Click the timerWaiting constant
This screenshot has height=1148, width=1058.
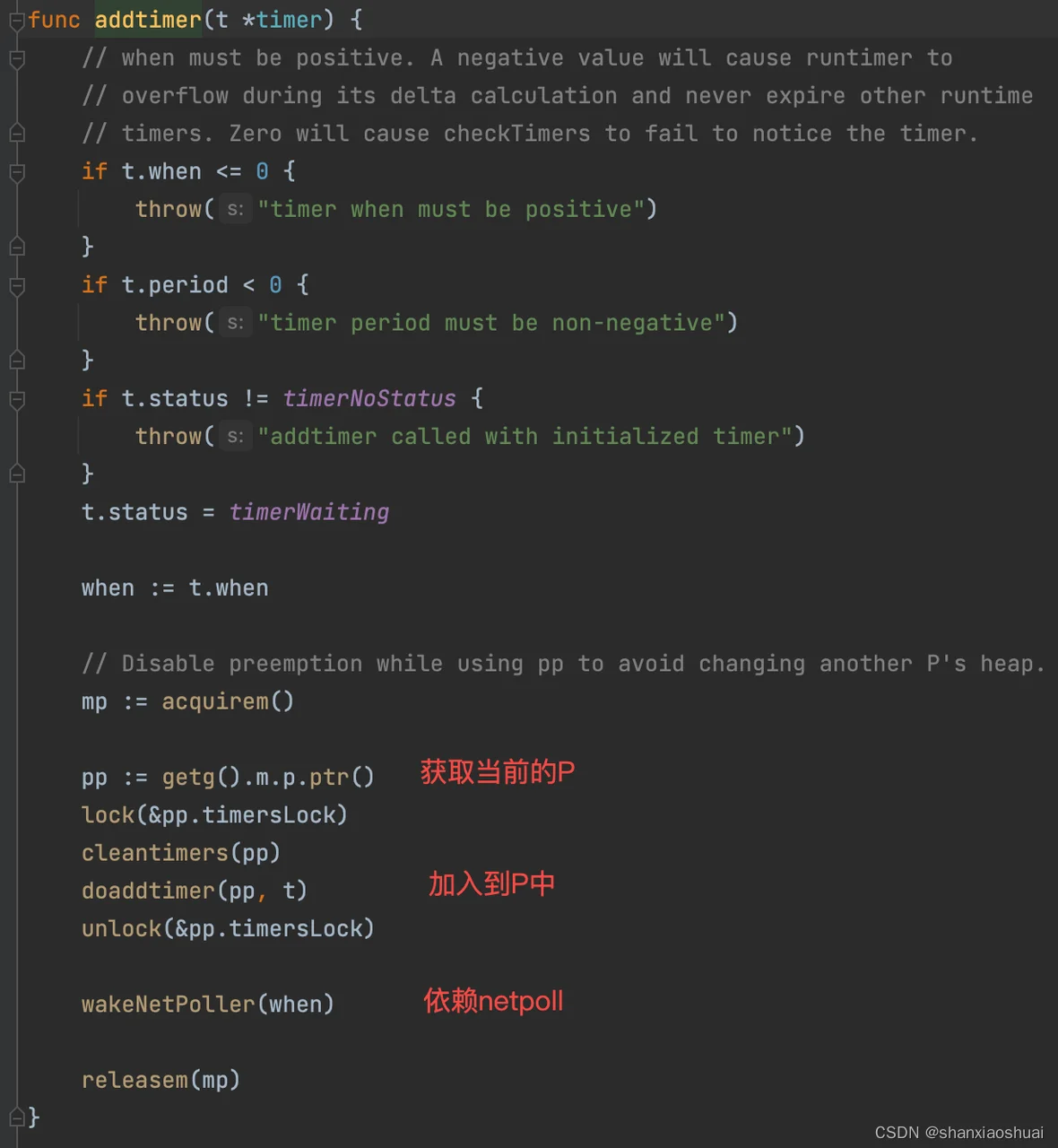click(308, 512)
